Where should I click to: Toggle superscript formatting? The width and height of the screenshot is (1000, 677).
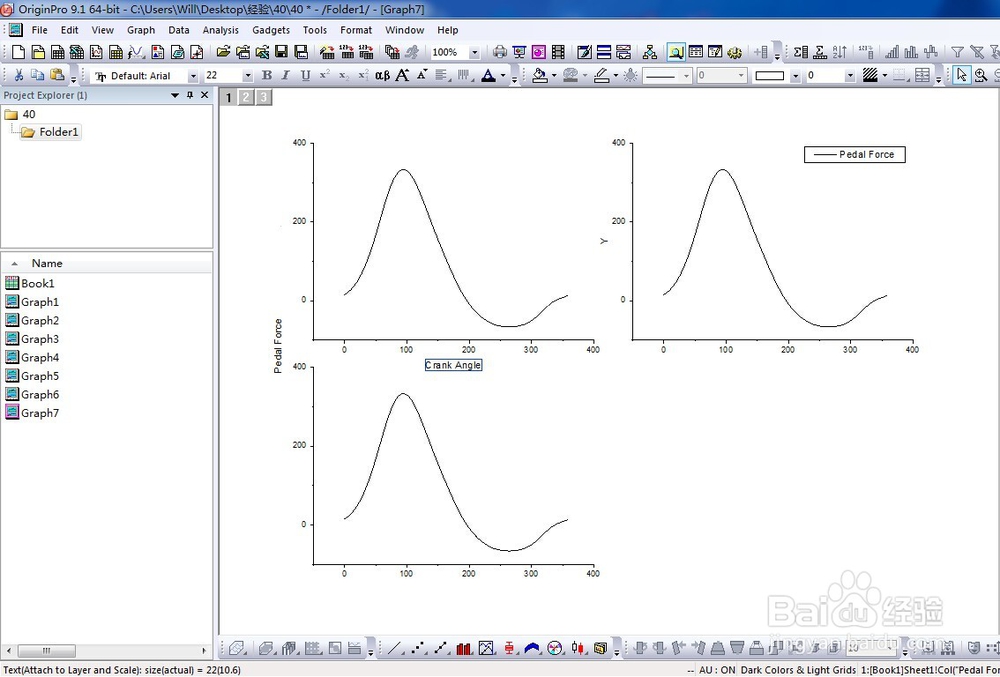325,75
